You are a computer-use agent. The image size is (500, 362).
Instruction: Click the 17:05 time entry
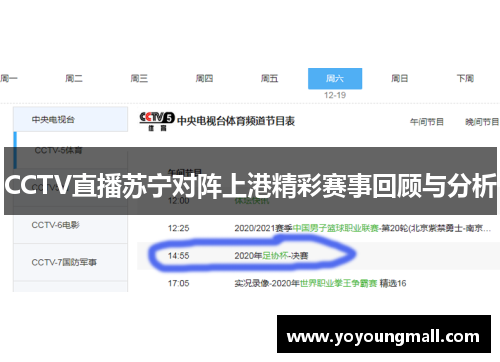point(179,283)
